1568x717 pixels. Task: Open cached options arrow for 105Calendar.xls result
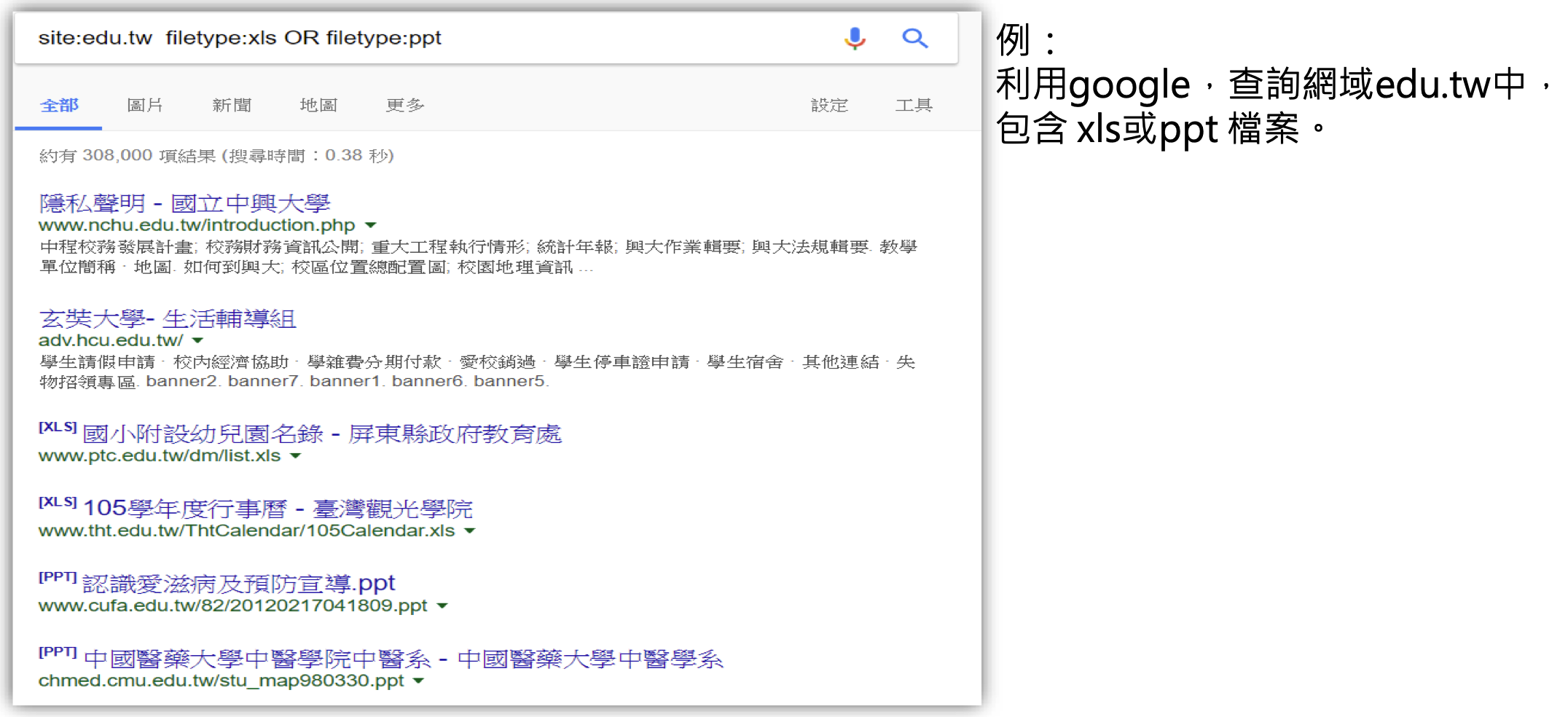tap(469, 531)
